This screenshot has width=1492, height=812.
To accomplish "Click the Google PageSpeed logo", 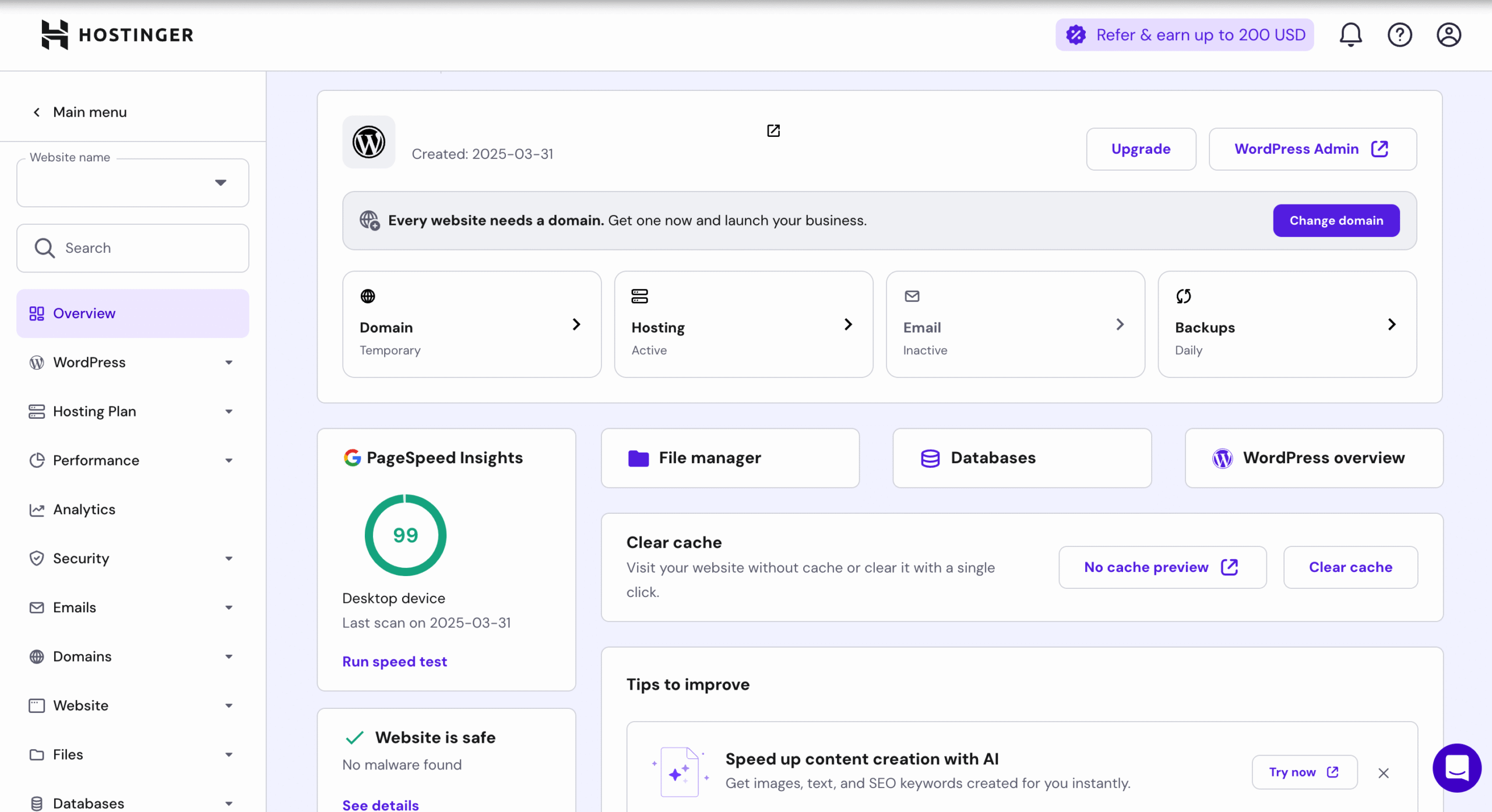I will pyautogui.click(x=352, y=458).
